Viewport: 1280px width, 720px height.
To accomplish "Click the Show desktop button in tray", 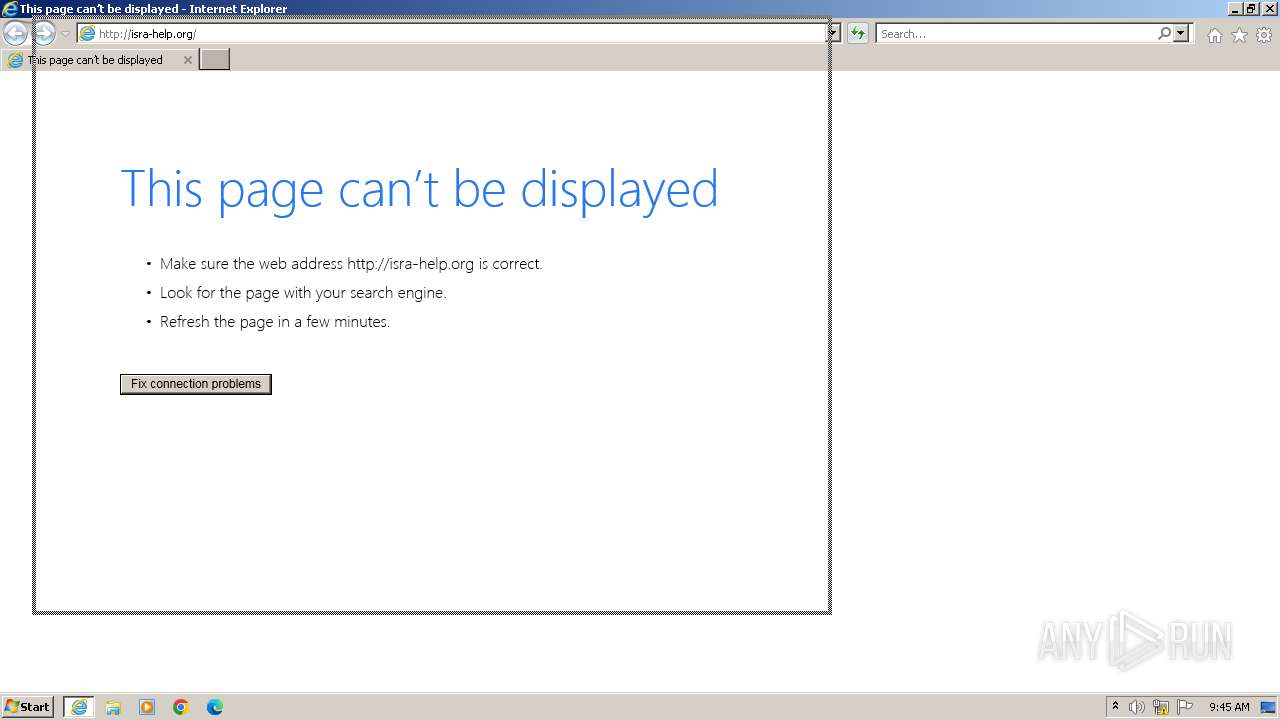I will point(1269,707).
